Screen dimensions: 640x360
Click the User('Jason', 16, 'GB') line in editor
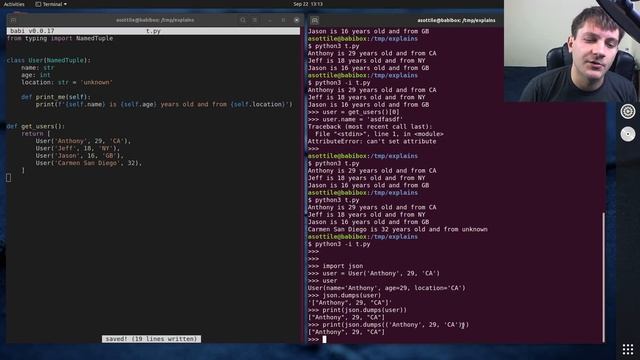(x=80, y=156)
